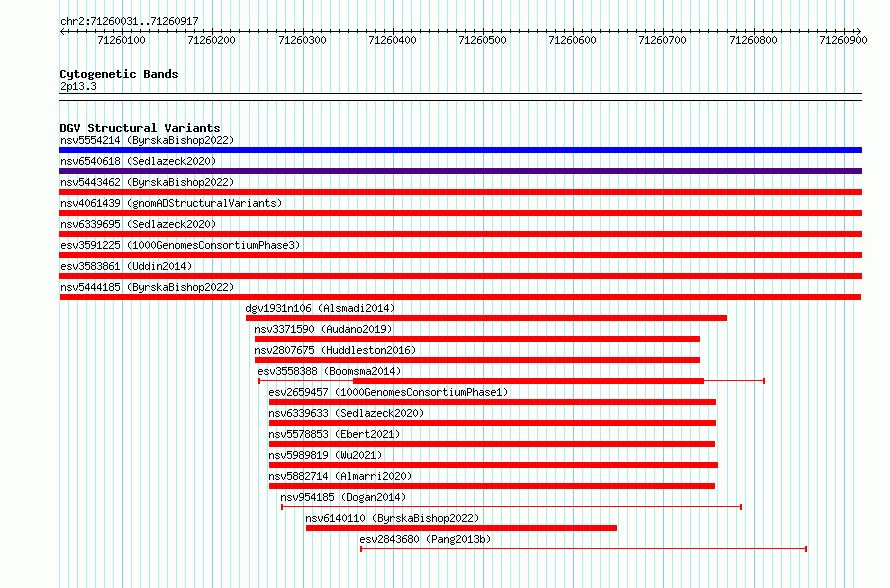Select the red bar under nsv6339633
Image resolution: width=890 pixels, height=588 pixels.
pyautogui.click(x=492, y=423)
